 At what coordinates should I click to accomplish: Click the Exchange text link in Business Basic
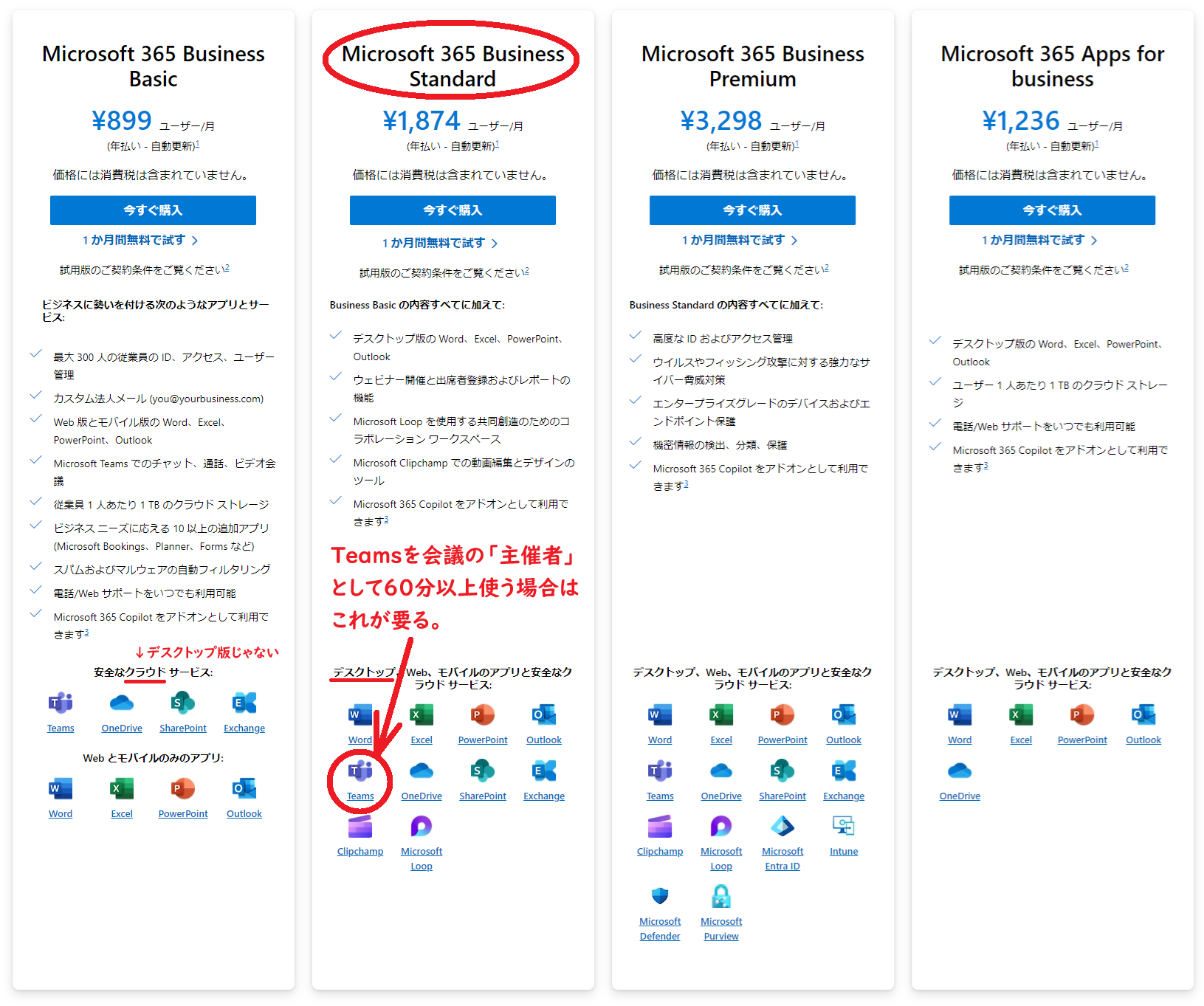(244, 728)
